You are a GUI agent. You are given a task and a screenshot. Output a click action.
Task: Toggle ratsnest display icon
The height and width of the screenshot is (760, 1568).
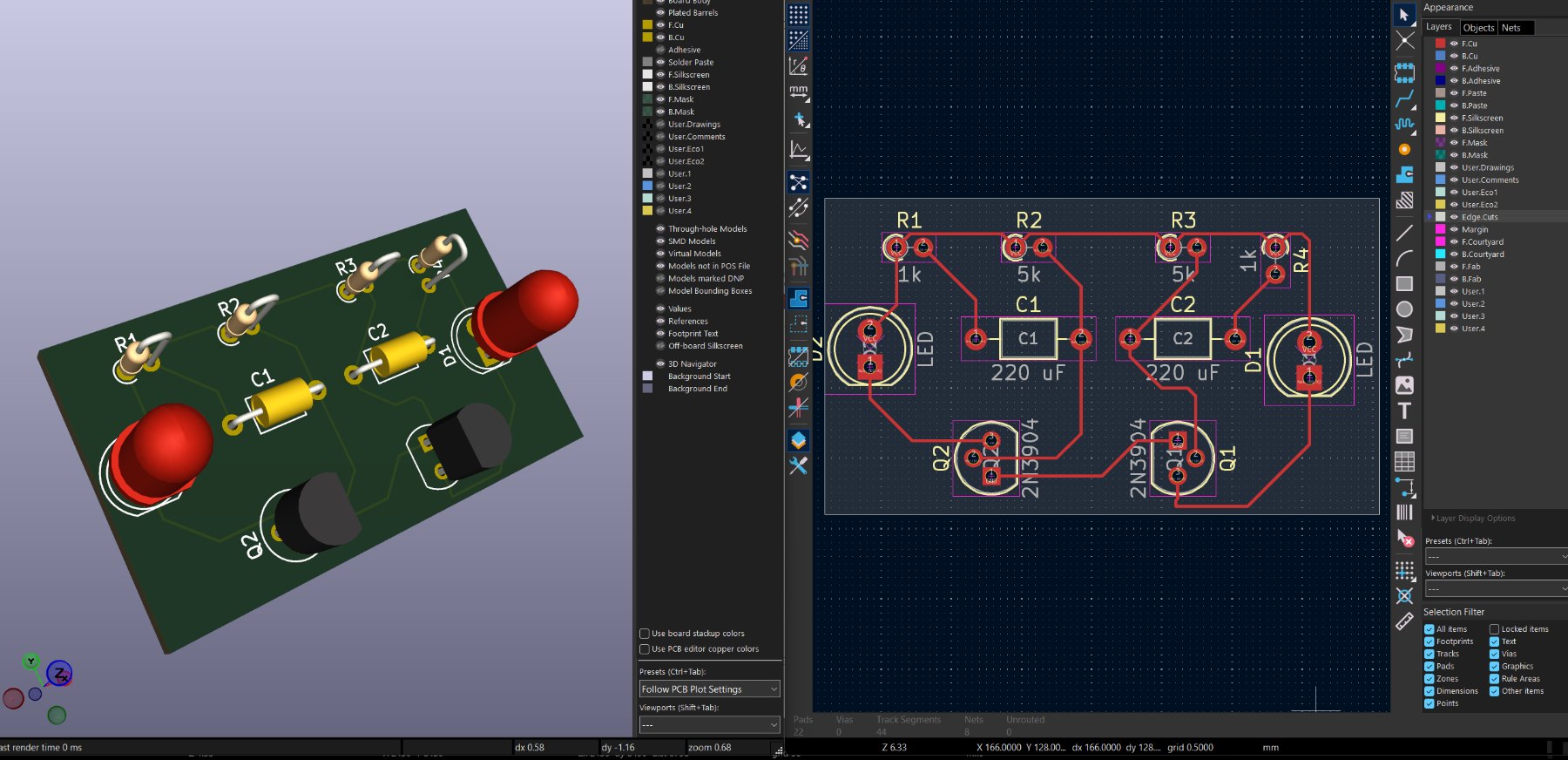(x=798, y=182)
